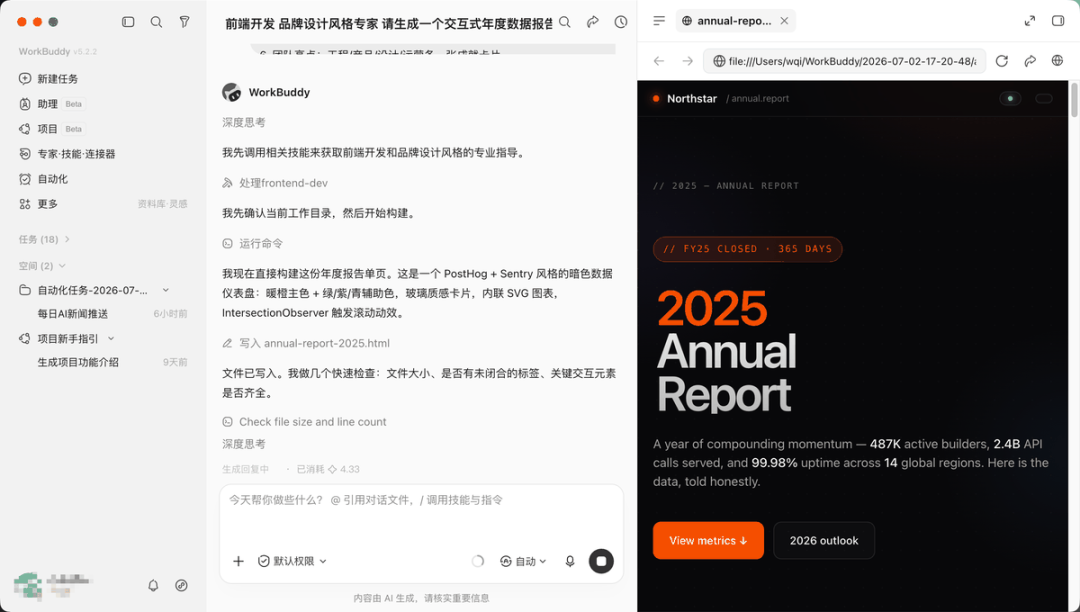Collapse the 空间 (2) section

pos(42,266)
